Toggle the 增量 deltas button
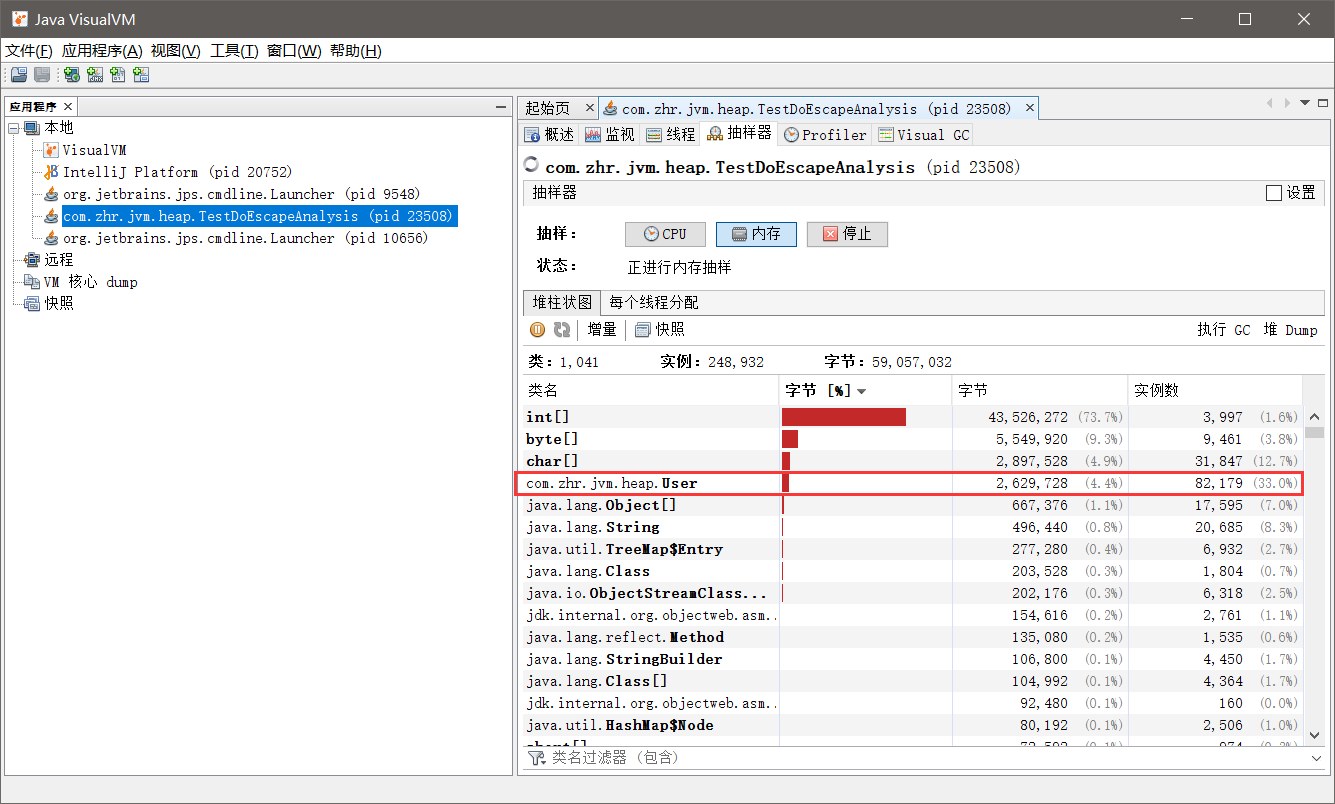Image resolution: width=1335 pixels, height=804 pixels. [602, 330]
